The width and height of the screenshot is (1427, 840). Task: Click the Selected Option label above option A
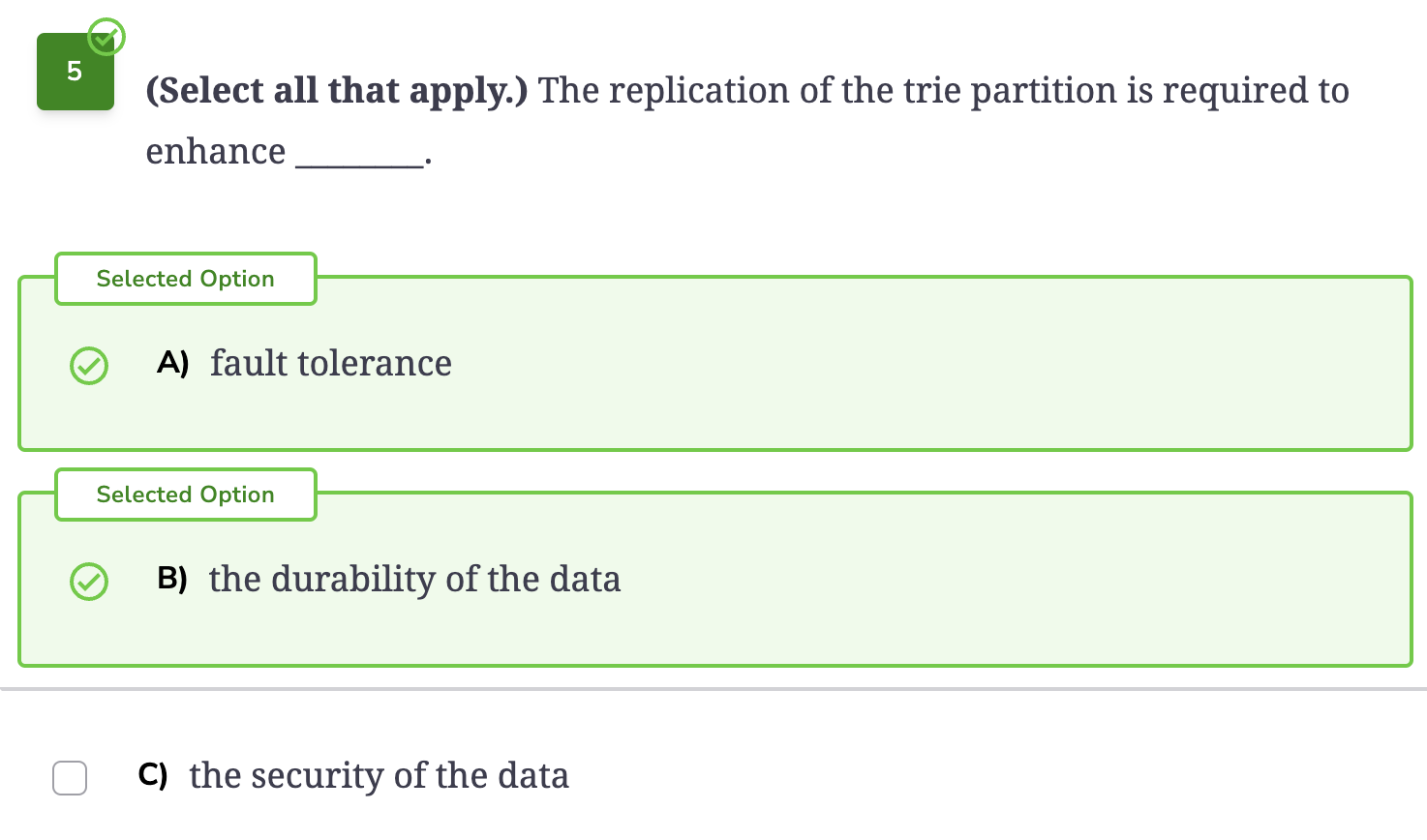coord(186,279)
